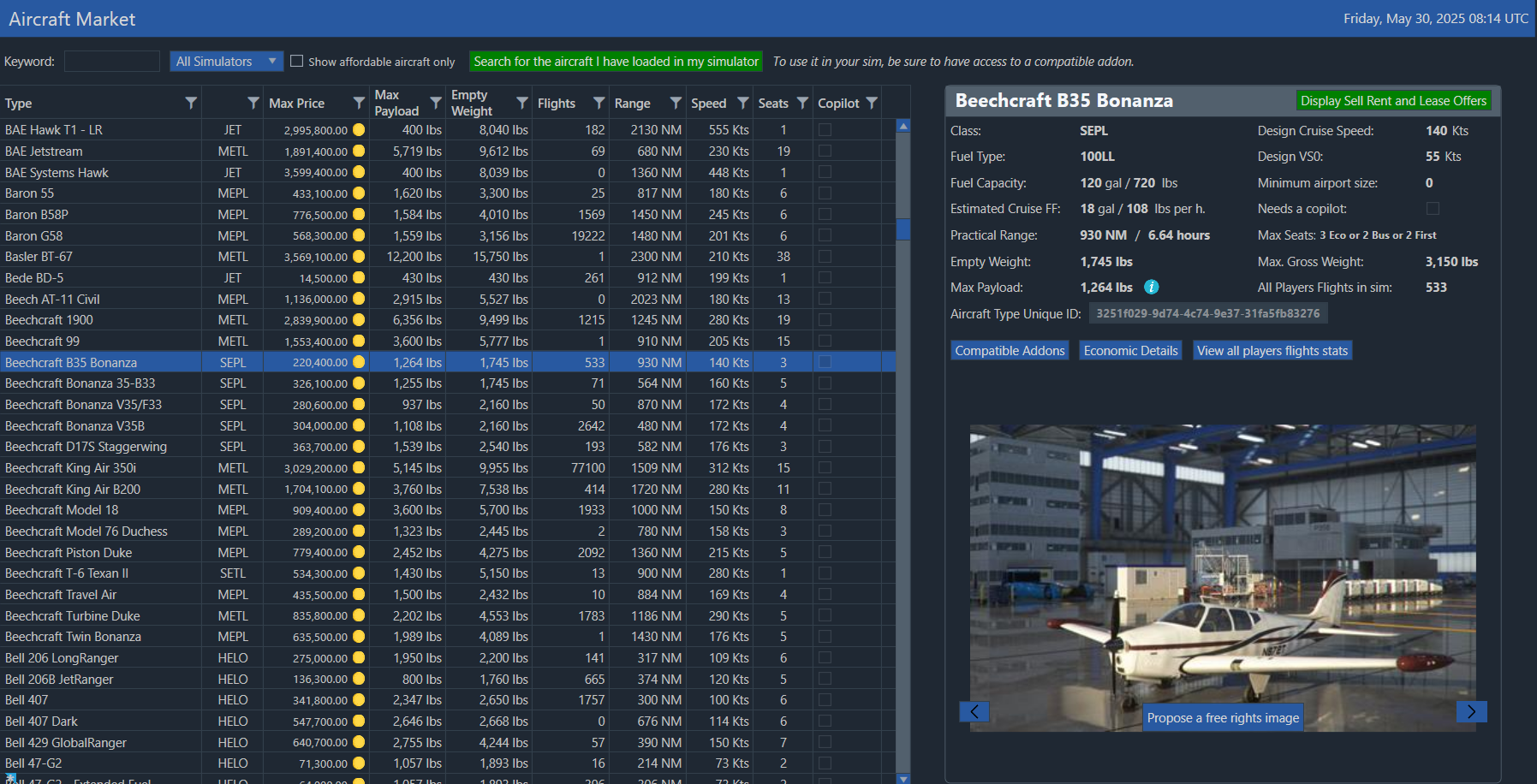1537x784 pixels.
Task: Enable Show affordable aircraft only checkbox
Action: click(x=297, y=61)
